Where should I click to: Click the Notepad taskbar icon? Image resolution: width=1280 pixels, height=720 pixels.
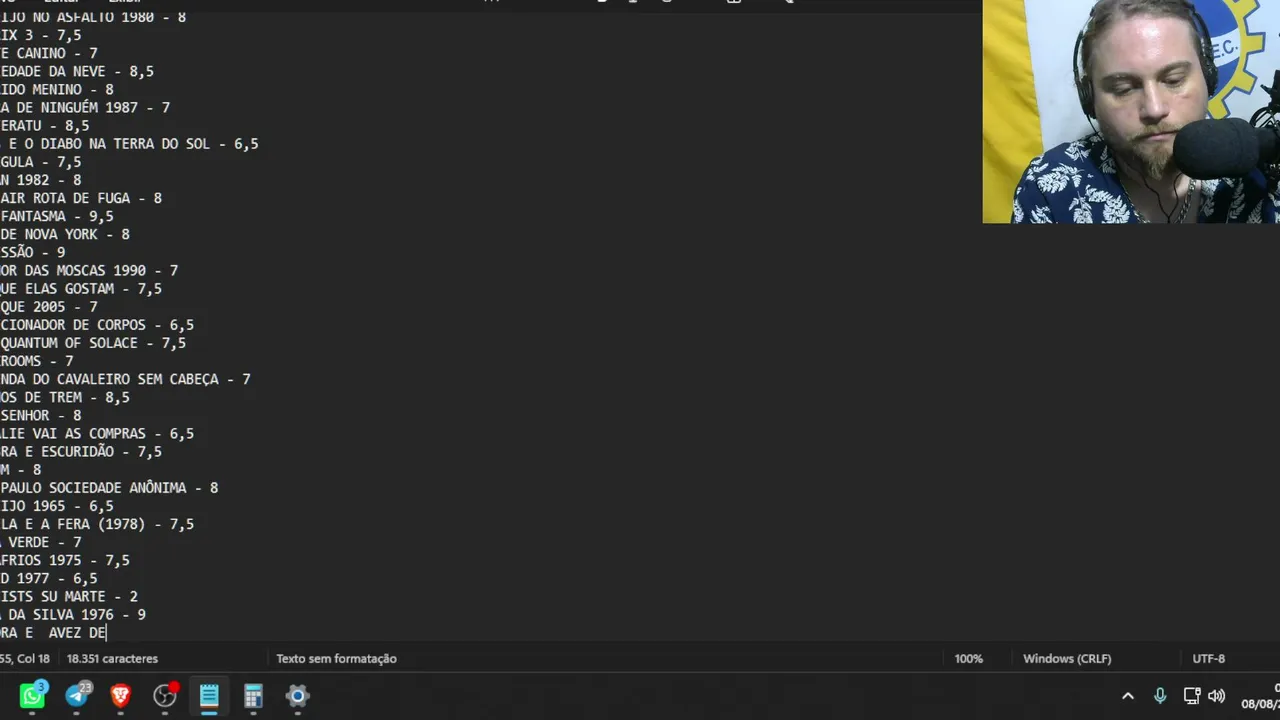click(209, 695)
